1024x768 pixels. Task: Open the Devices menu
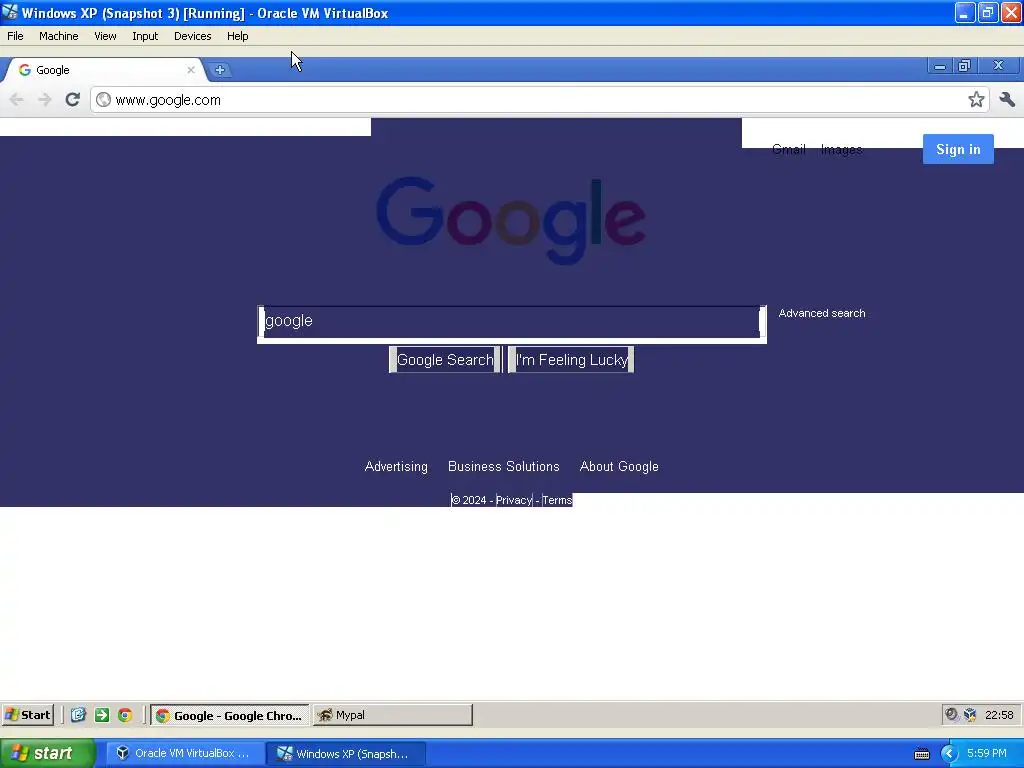pos(193,36)
